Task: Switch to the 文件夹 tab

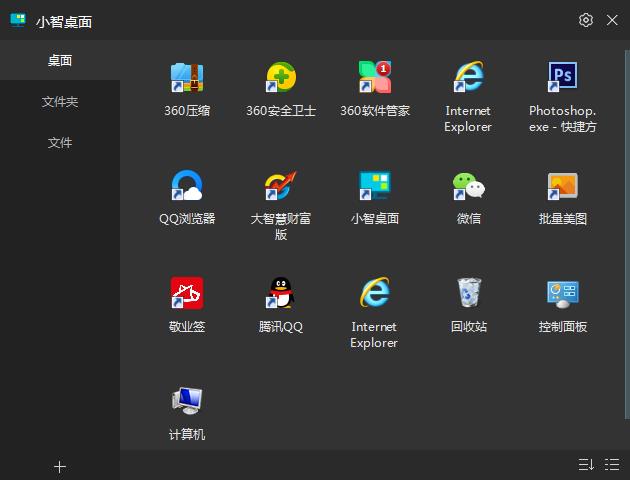Action: pos(60,102)
